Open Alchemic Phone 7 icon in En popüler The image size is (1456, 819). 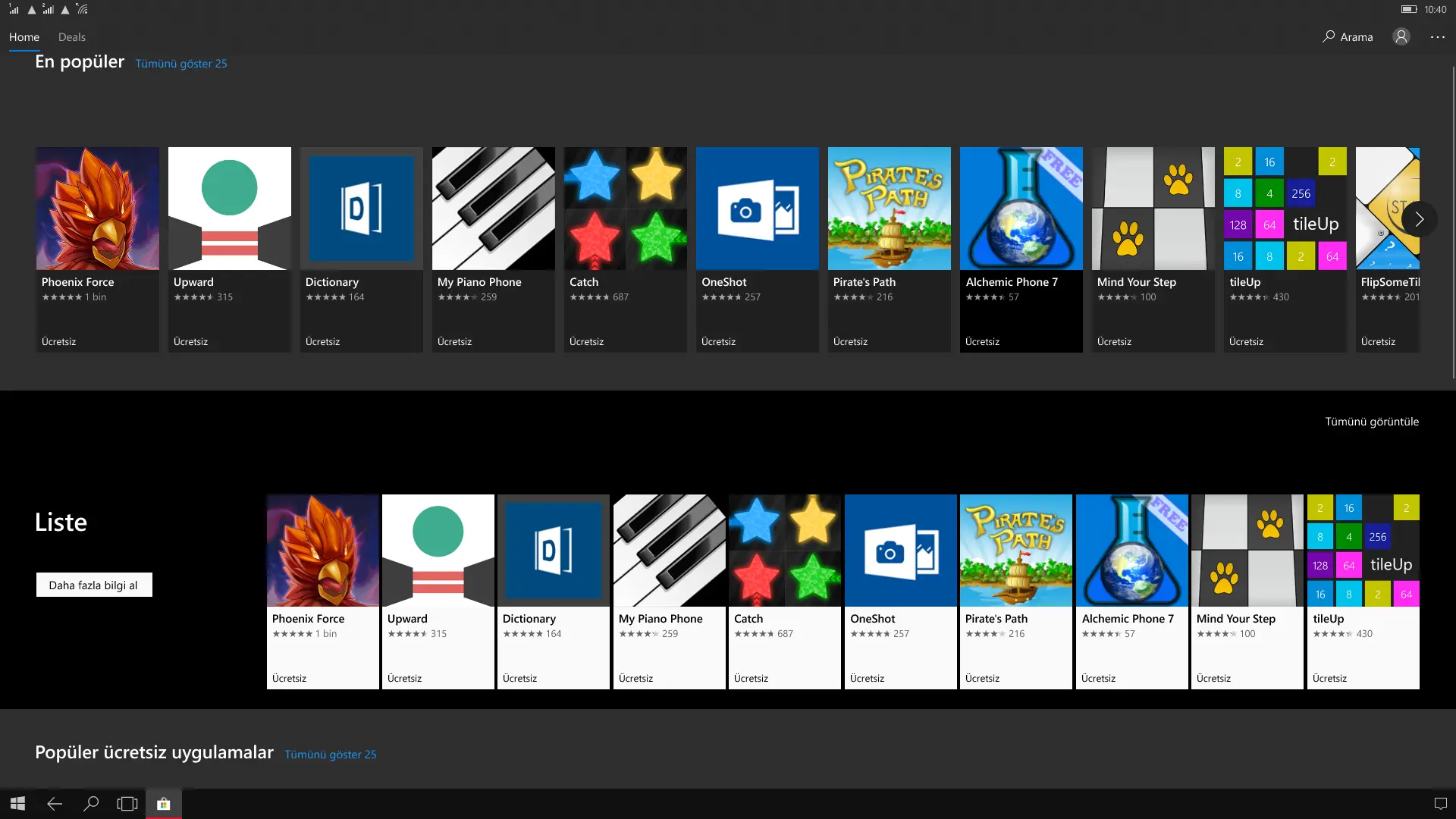1021,209
